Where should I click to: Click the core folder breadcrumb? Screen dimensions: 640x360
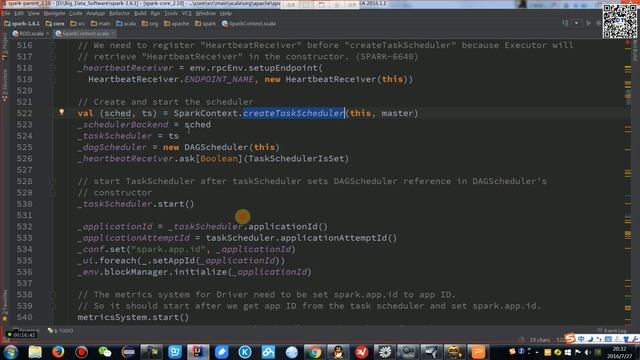[55, 24]
